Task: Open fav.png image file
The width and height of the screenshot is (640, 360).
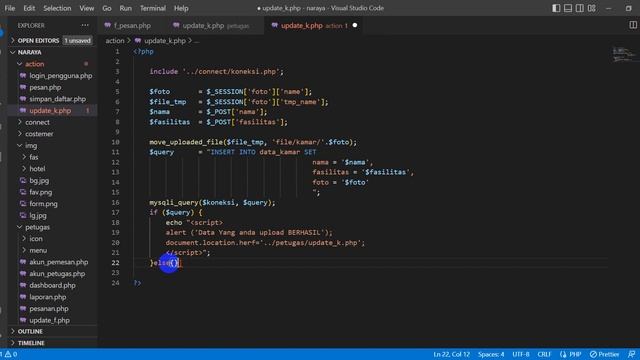Action: coord(40,192)
